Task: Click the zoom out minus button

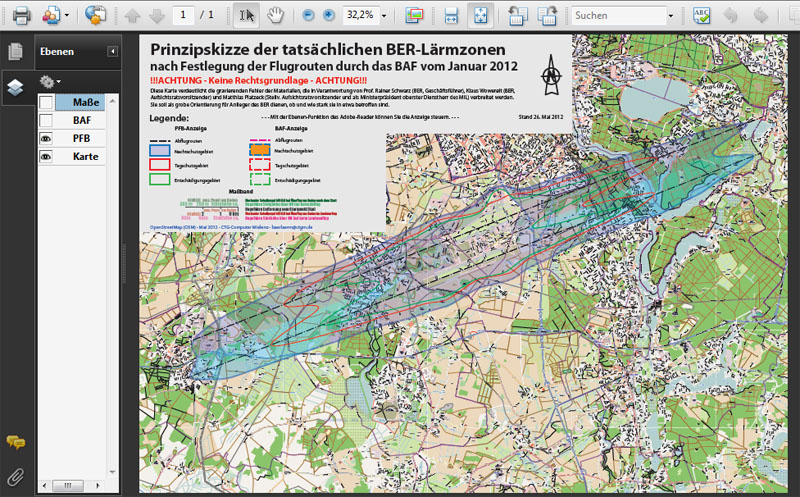Action: point(308,15)
